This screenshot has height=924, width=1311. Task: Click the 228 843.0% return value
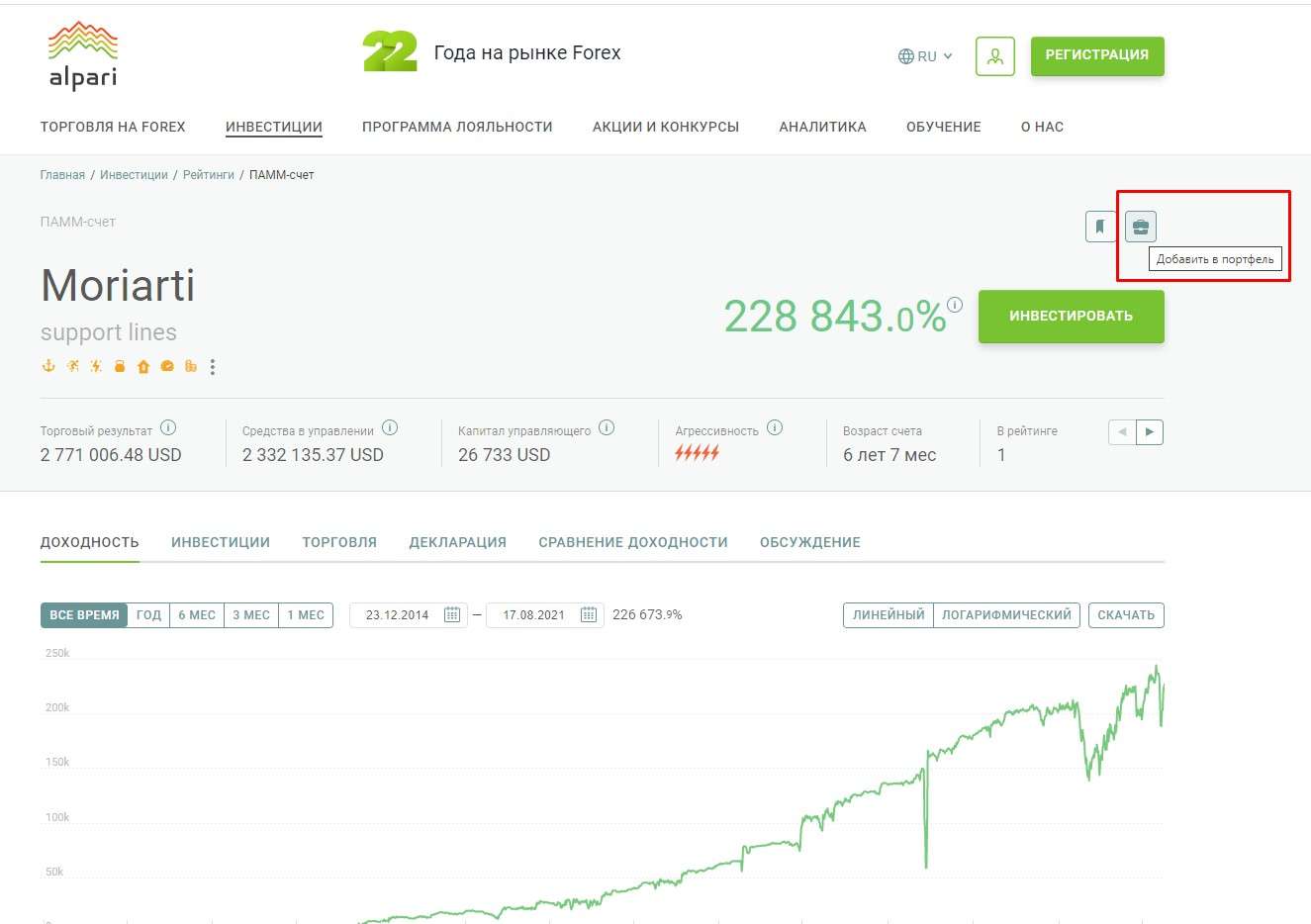coord(835,318)
